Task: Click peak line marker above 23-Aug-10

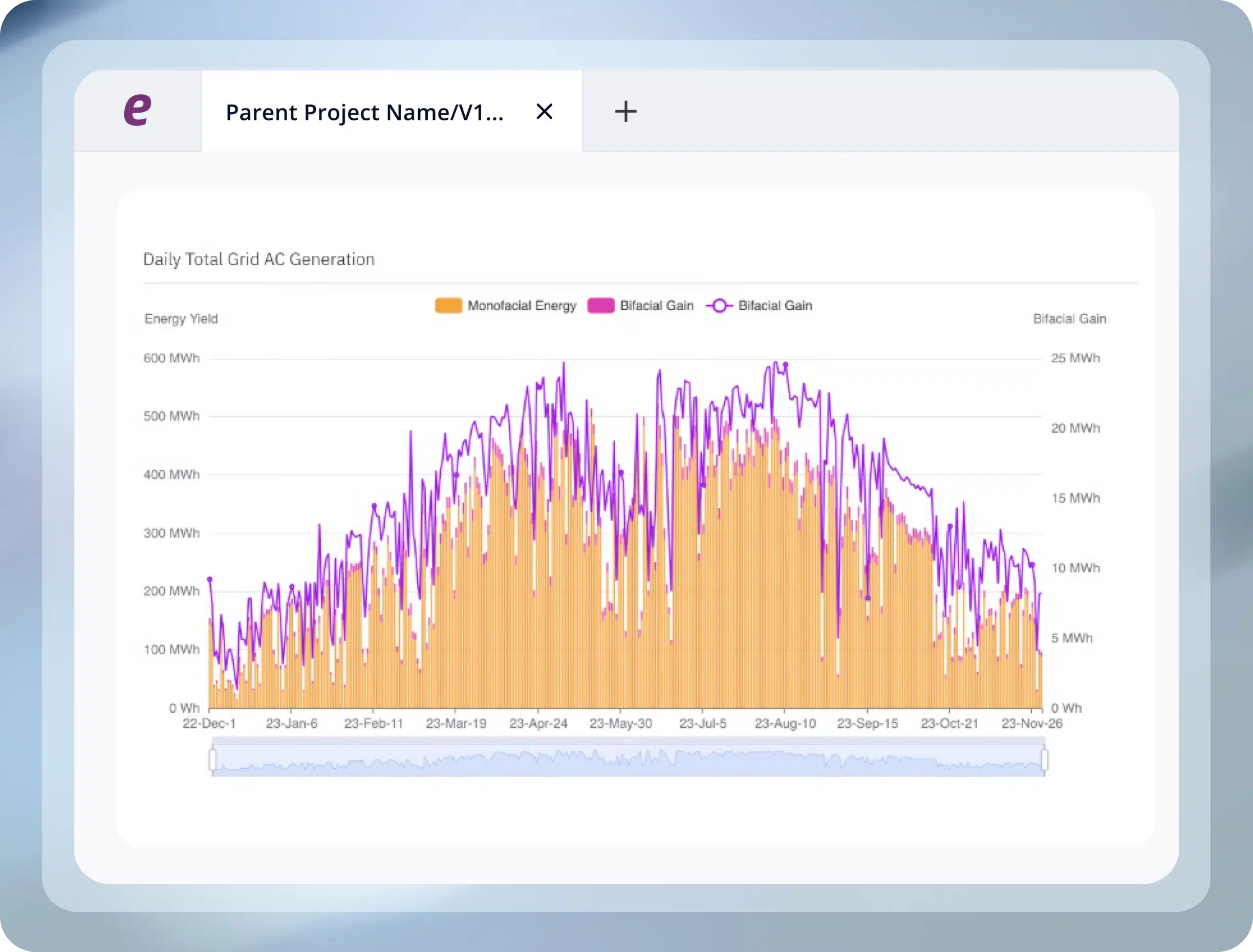Action: [x=785, y=365]
